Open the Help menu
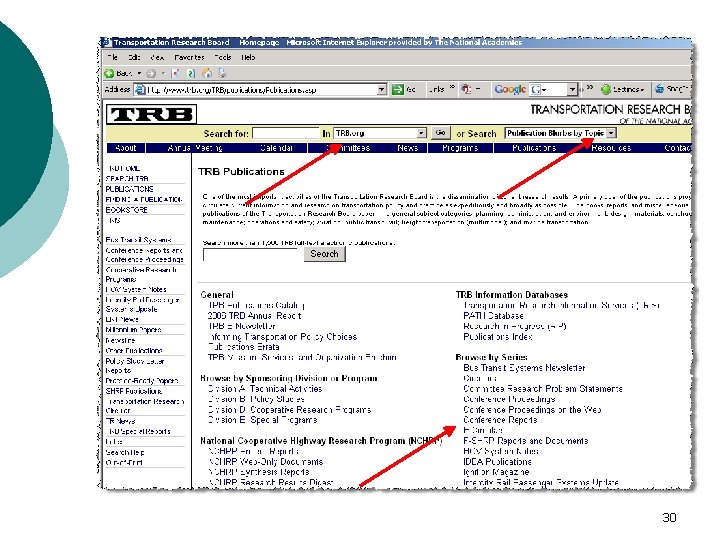The height and width of the screenshot is (540, 720). (248, 57)
